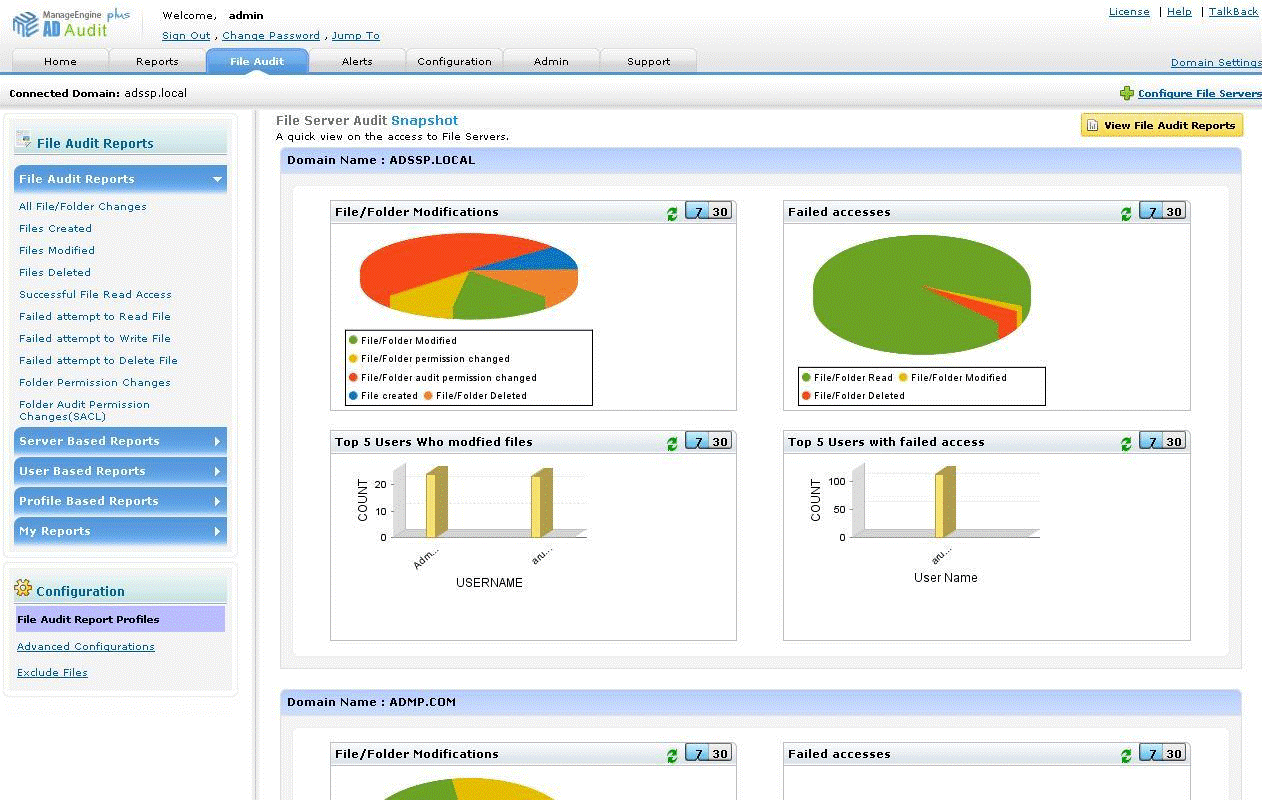This screenshot has width=1262, height=800.
Task: Expand the Server Based Reports section
Action: (121, 441)
